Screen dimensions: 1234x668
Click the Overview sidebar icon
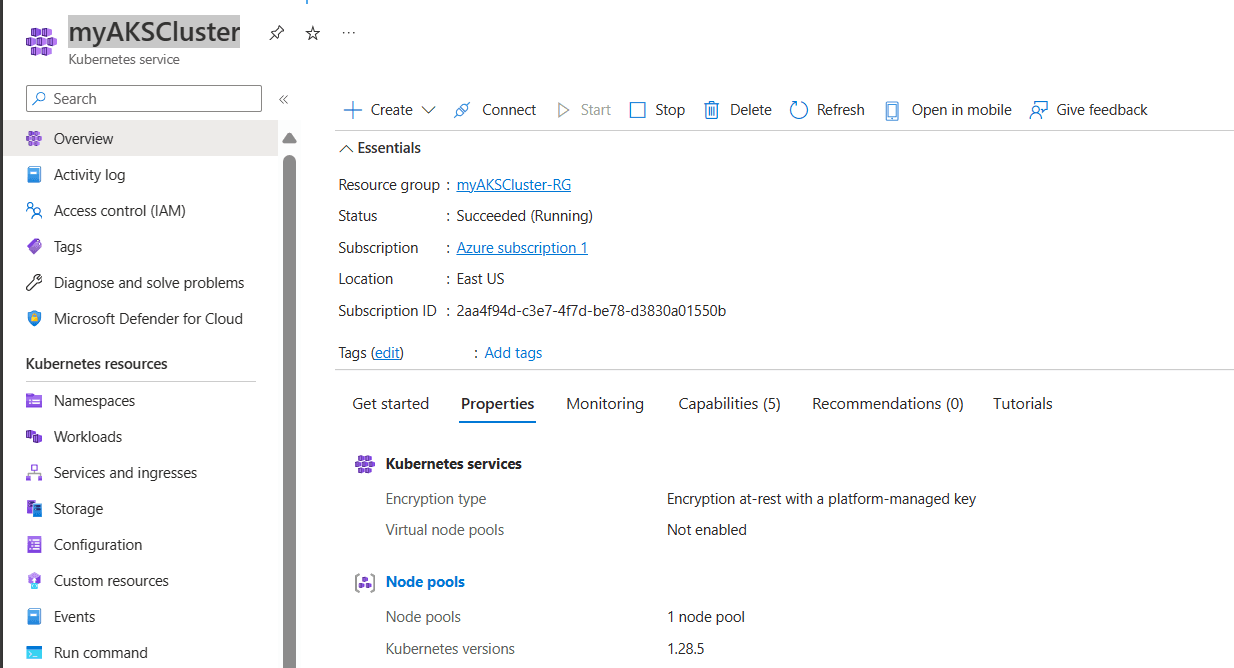[35, 139]
